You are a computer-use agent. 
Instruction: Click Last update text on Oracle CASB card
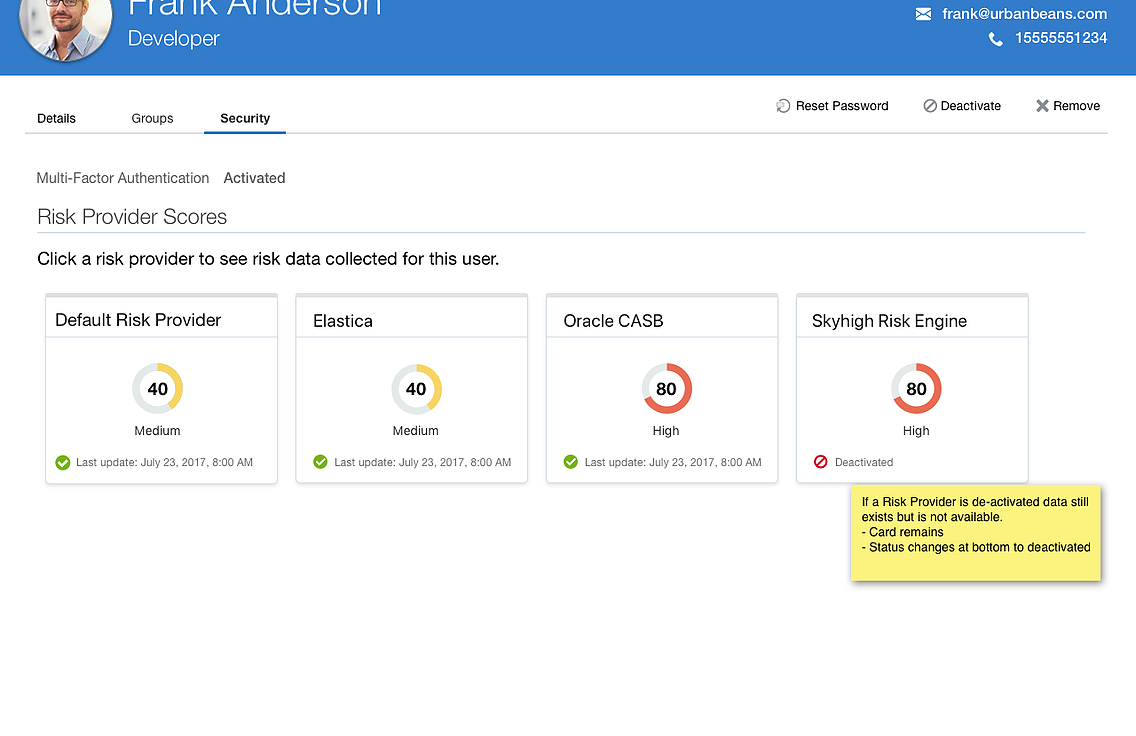673,462
